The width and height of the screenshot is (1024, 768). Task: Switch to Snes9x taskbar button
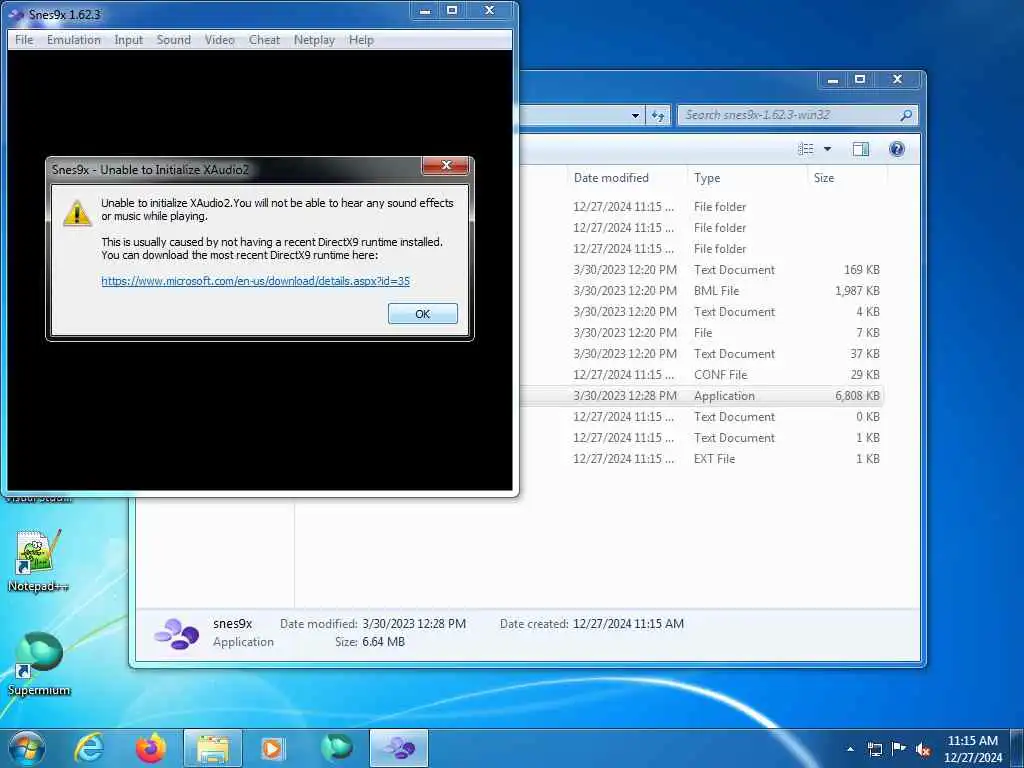[x=399, y=748]
